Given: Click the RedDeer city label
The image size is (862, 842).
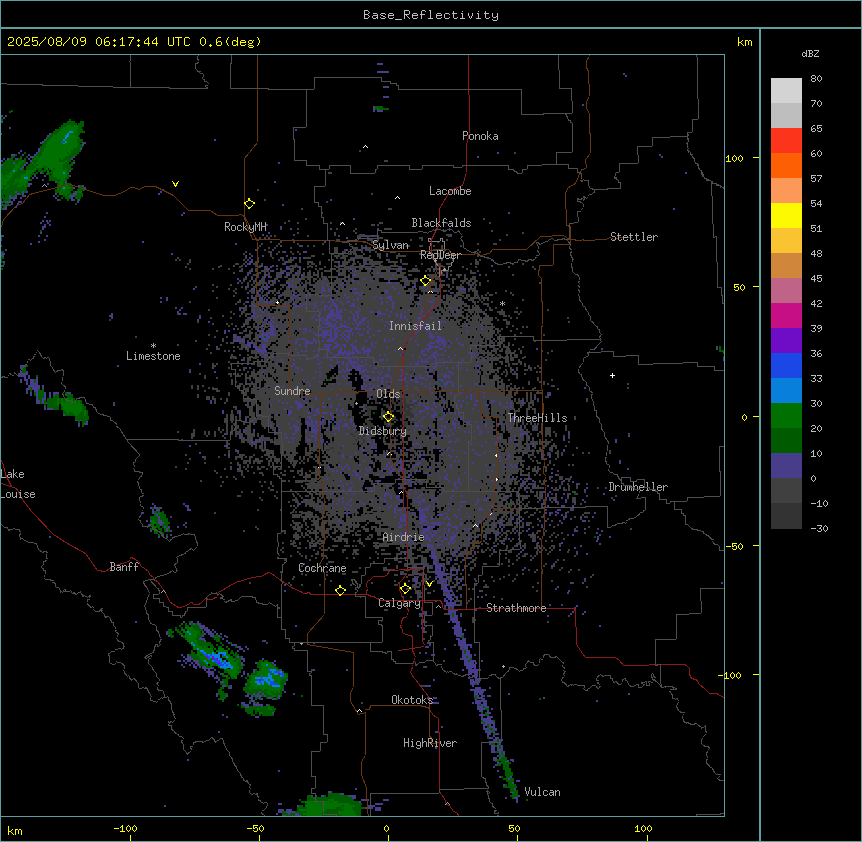Looking at the screenshot, I should pyautogui.click(x=440, y=255).
